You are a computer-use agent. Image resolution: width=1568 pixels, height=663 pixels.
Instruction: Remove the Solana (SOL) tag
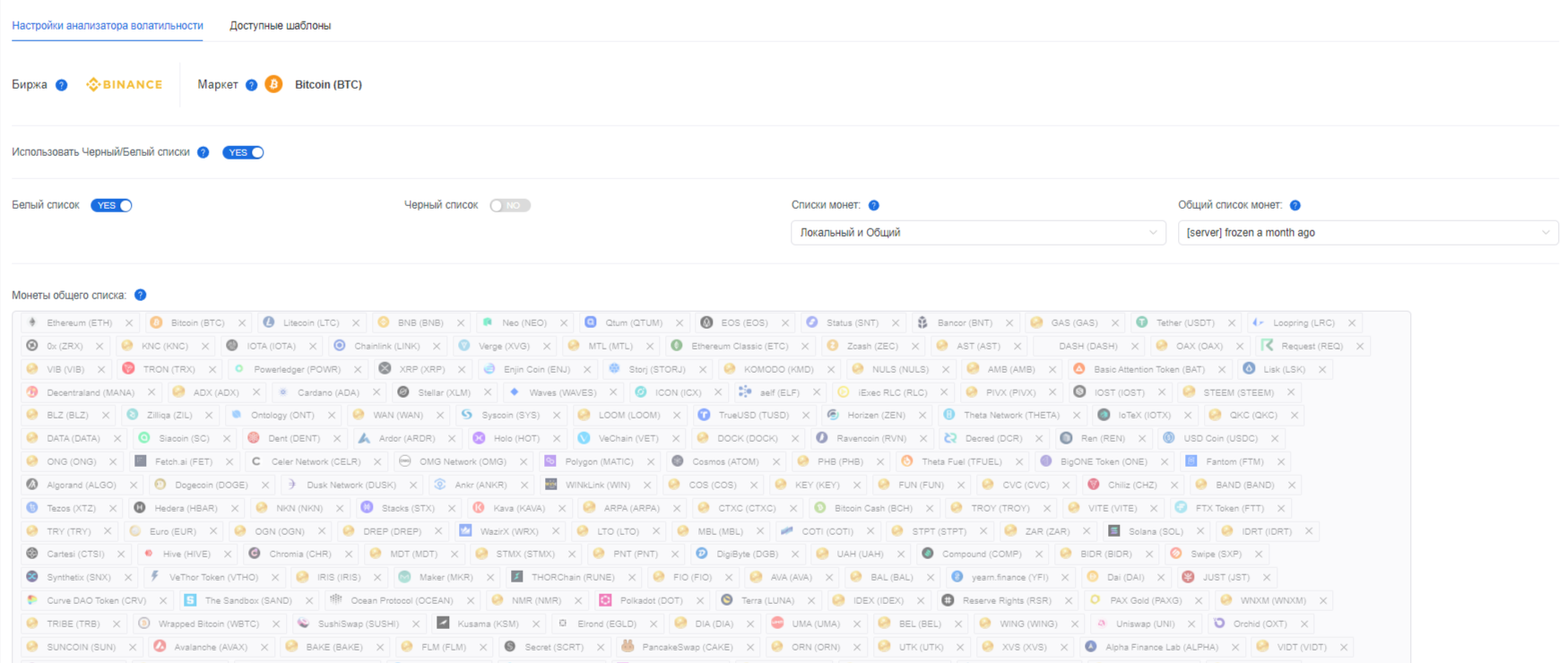pos(1200,531)
